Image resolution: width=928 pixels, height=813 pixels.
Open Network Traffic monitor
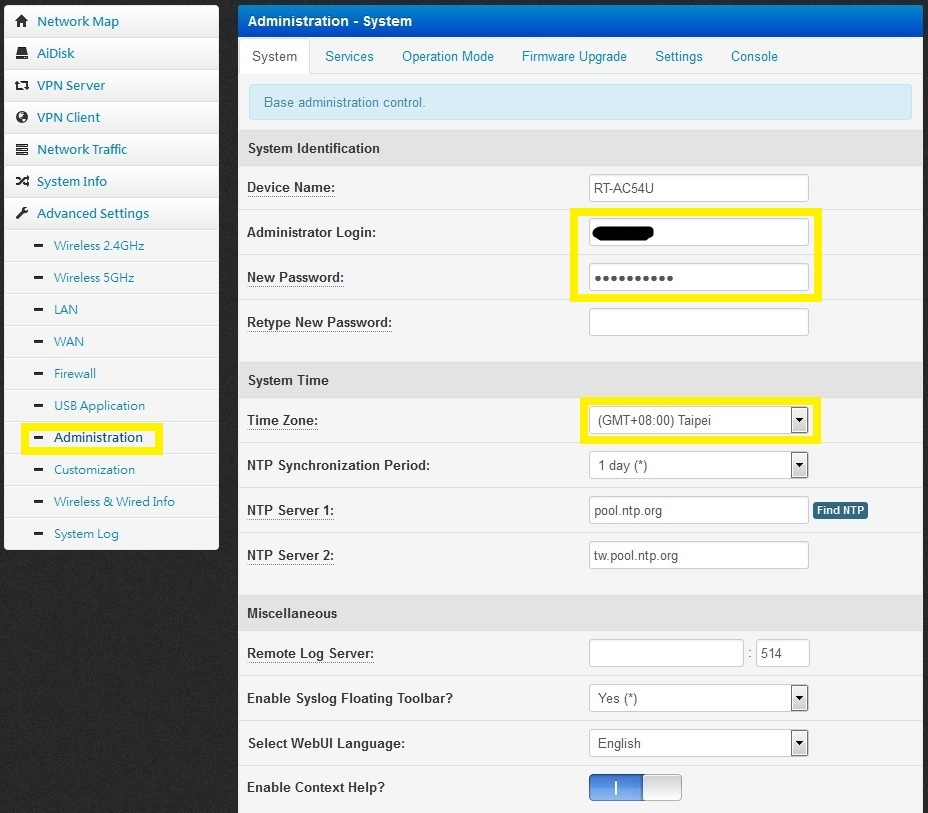click(82, 149)
